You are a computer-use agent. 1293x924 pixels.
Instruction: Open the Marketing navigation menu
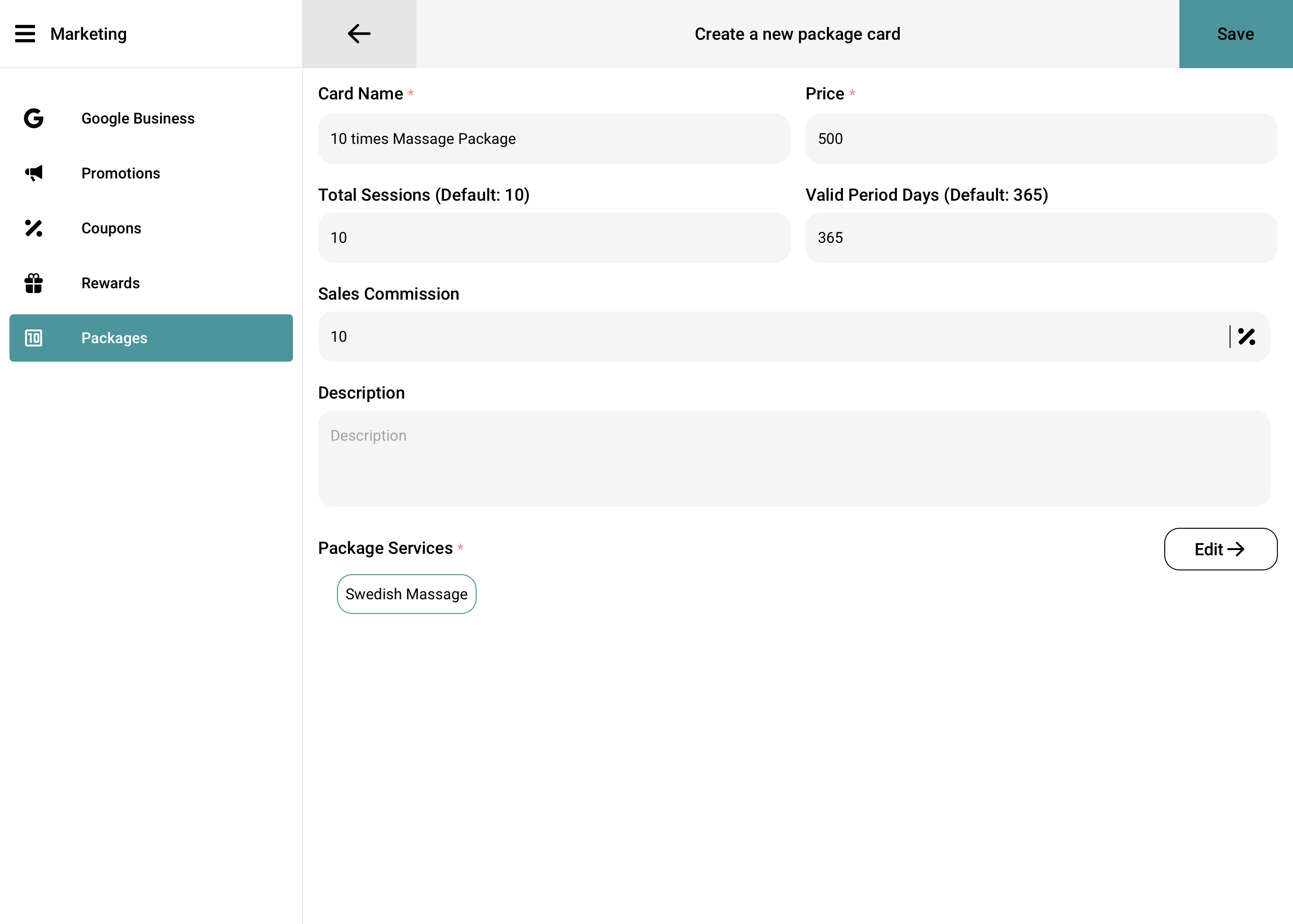25,34
